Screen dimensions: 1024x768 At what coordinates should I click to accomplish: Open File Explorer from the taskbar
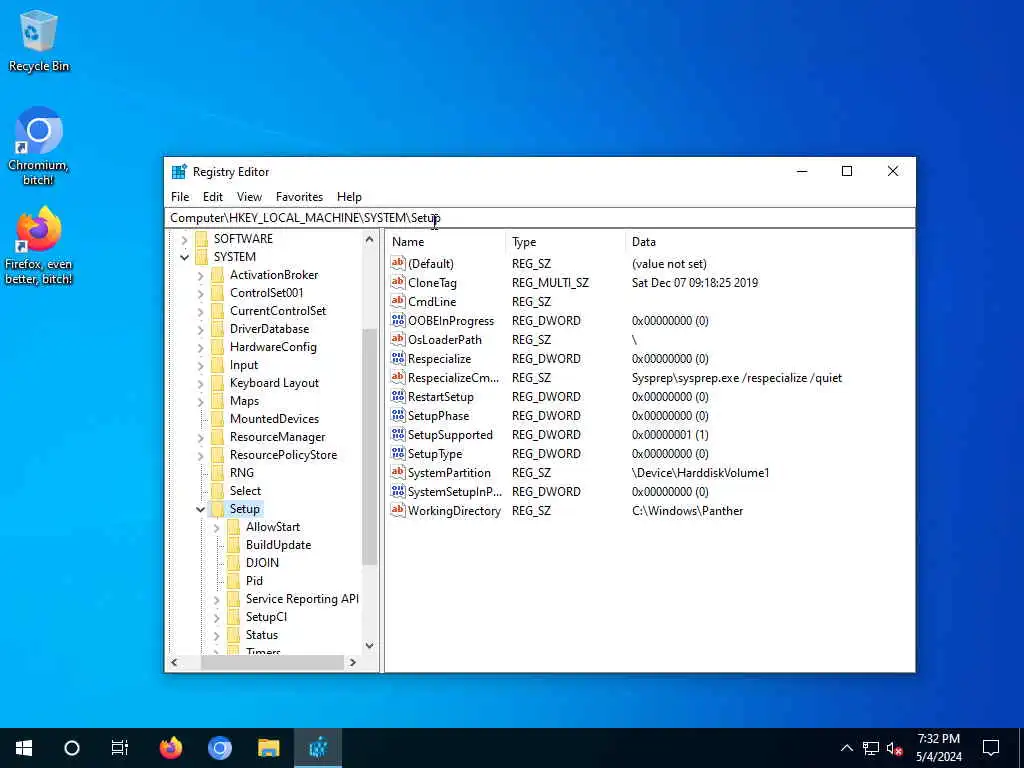pyautogui.click(x=268, y=748)
